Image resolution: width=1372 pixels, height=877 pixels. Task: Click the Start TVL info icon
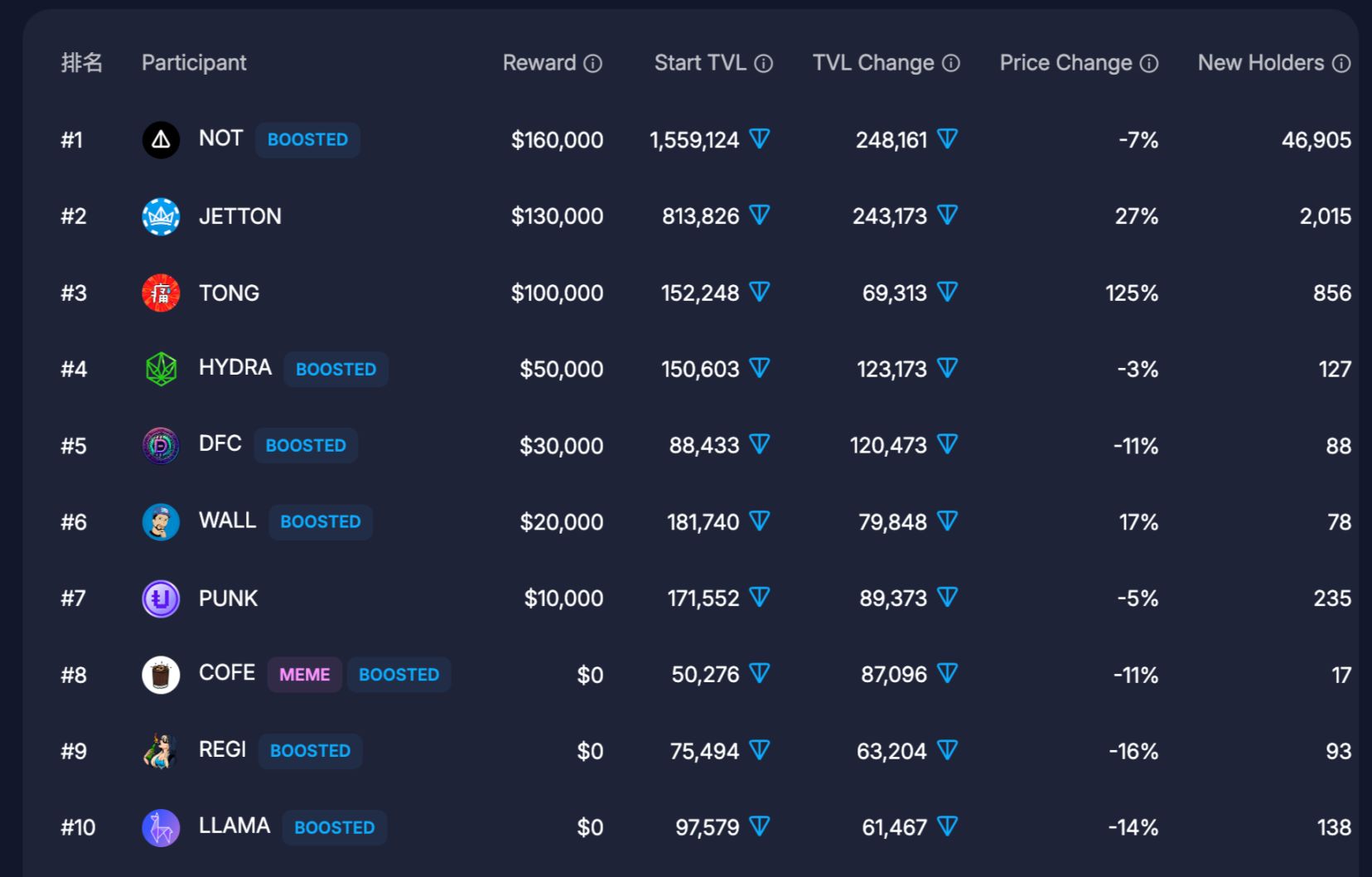click(x=764, y=64)
